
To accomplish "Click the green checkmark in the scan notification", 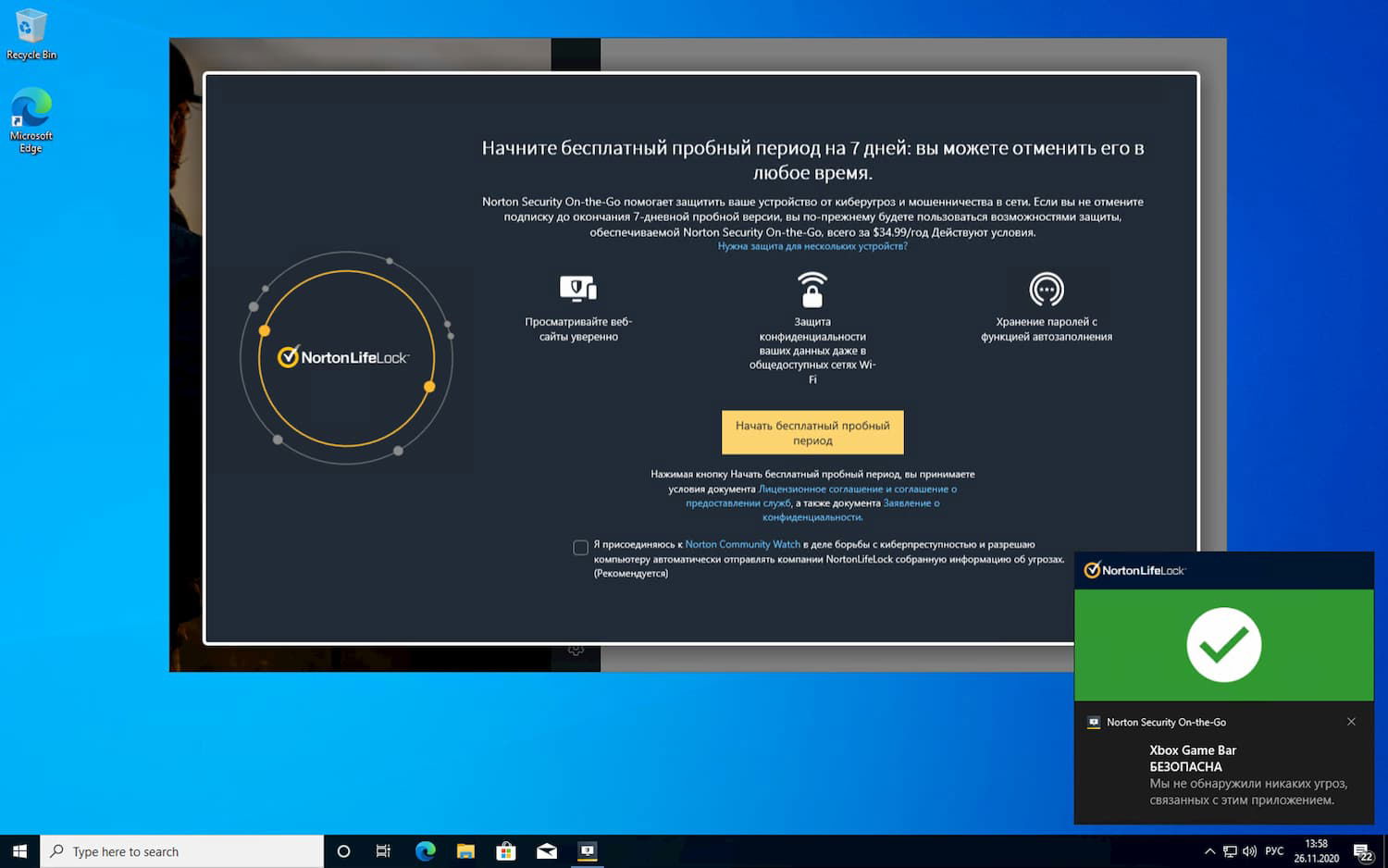I will point(1223,645).
